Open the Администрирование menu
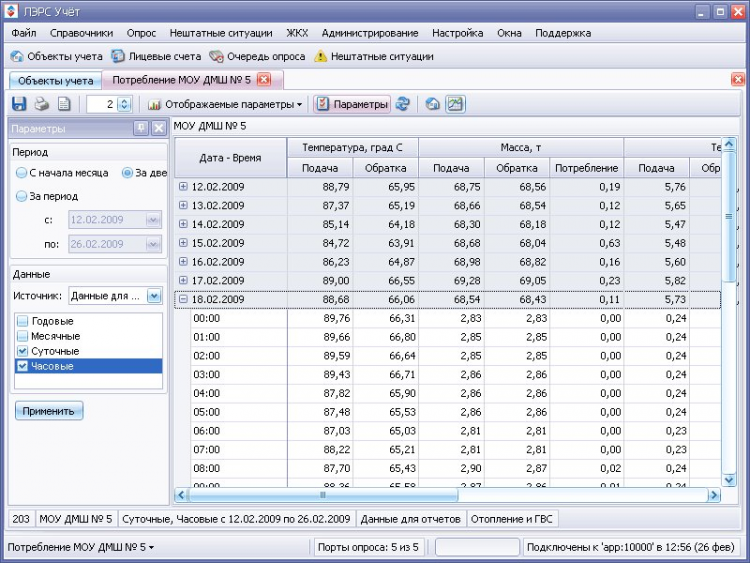 tap(370, 33)
